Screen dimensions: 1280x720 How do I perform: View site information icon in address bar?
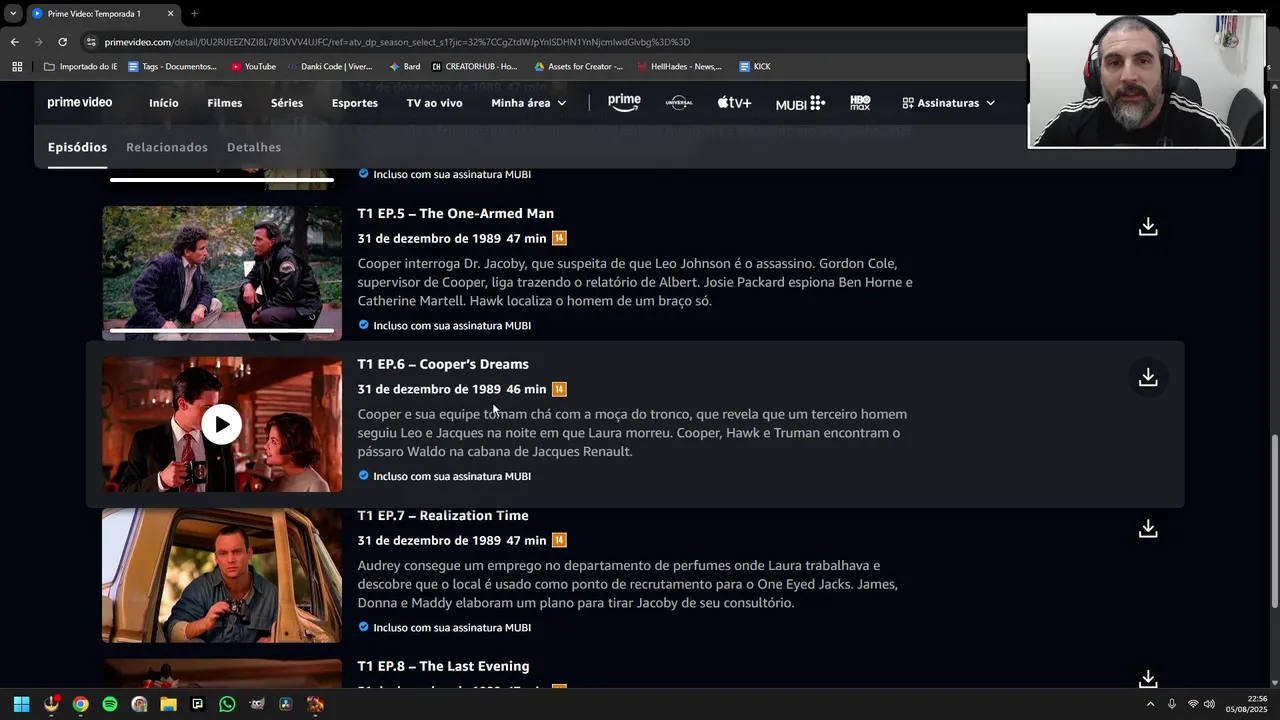pos(91,42)
